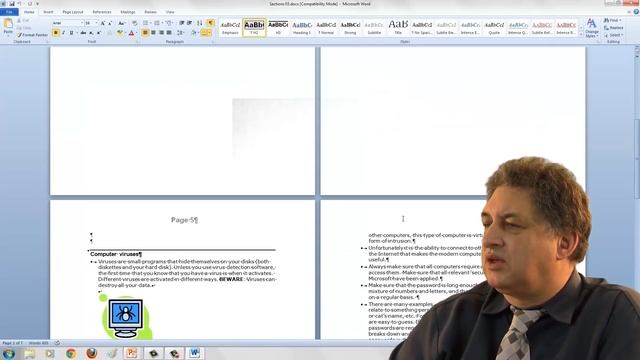640x360 pixels.
Task: Click the Find button
Action: (x=613, y=20)
